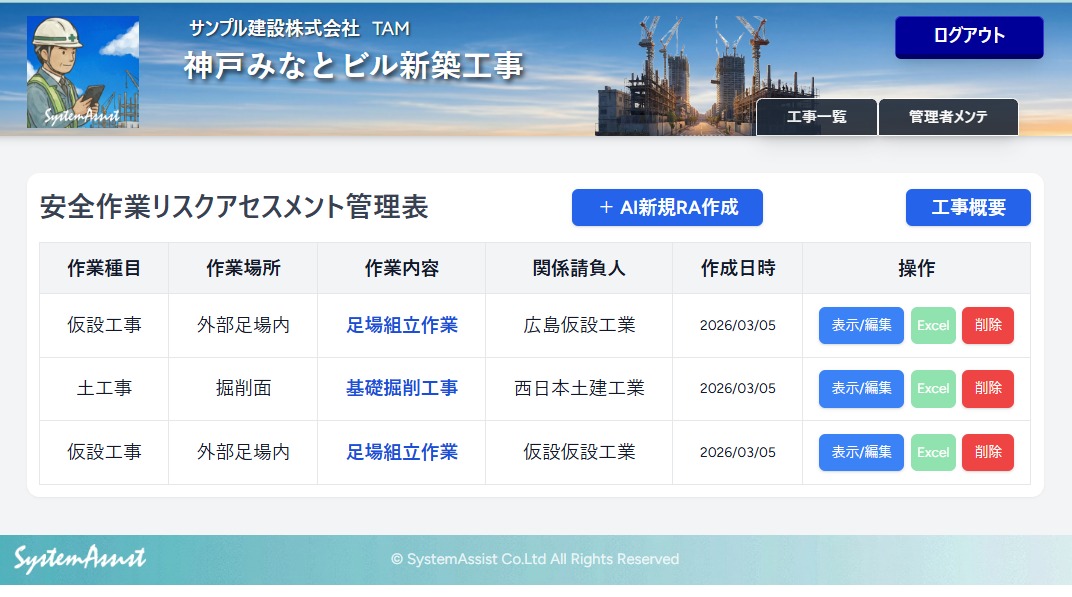Click 表示/編集 for the 仮設仮設工業 row

tap(860, 452)
